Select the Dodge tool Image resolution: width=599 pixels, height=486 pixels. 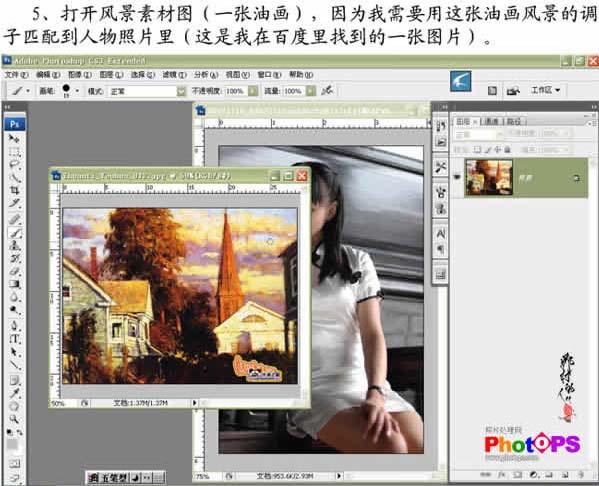[14, 309]
